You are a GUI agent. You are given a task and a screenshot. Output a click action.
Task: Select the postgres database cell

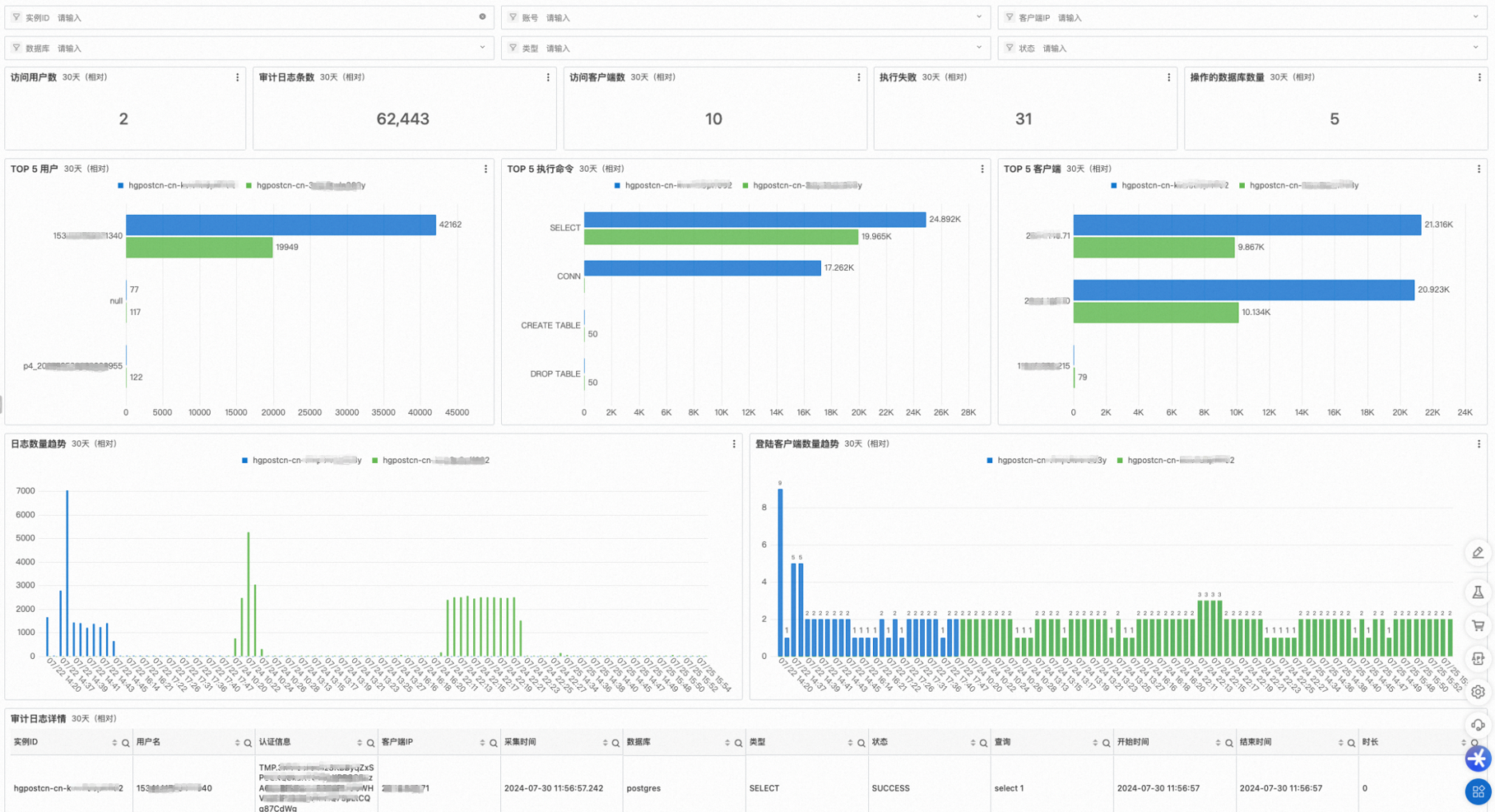click(643, 788)
